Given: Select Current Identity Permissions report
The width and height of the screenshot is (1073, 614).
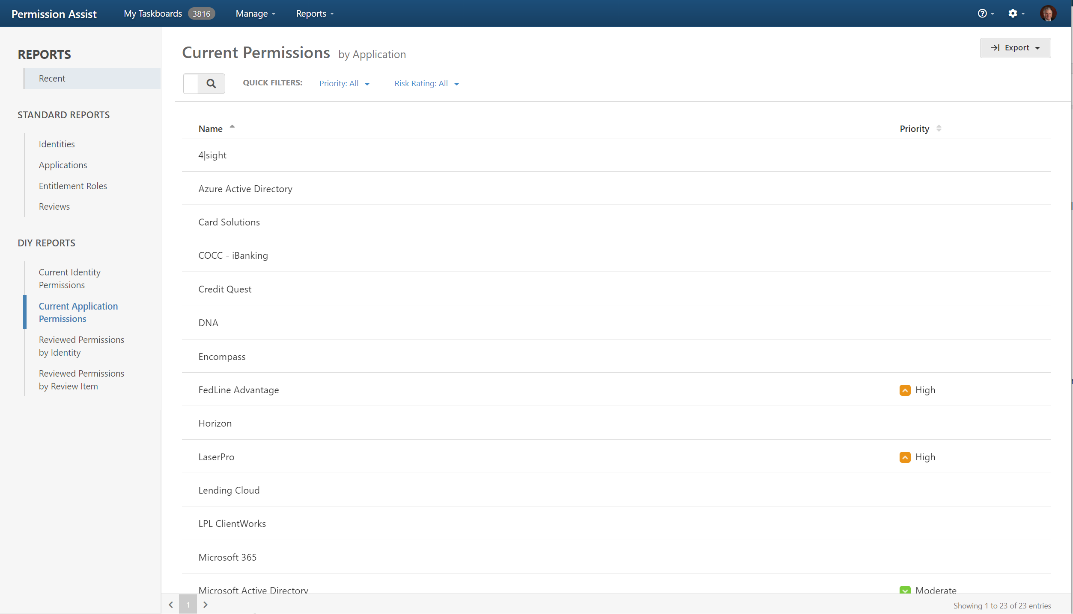Looking at the screenshot, I should [x=69, y=278].
